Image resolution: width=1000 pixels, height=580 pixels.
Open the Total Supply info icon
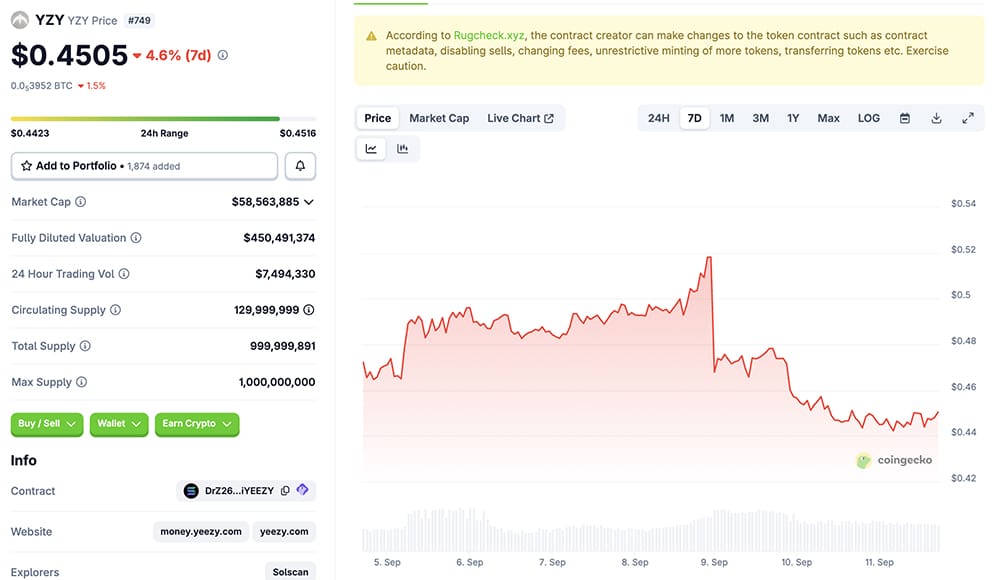point(85,346)
